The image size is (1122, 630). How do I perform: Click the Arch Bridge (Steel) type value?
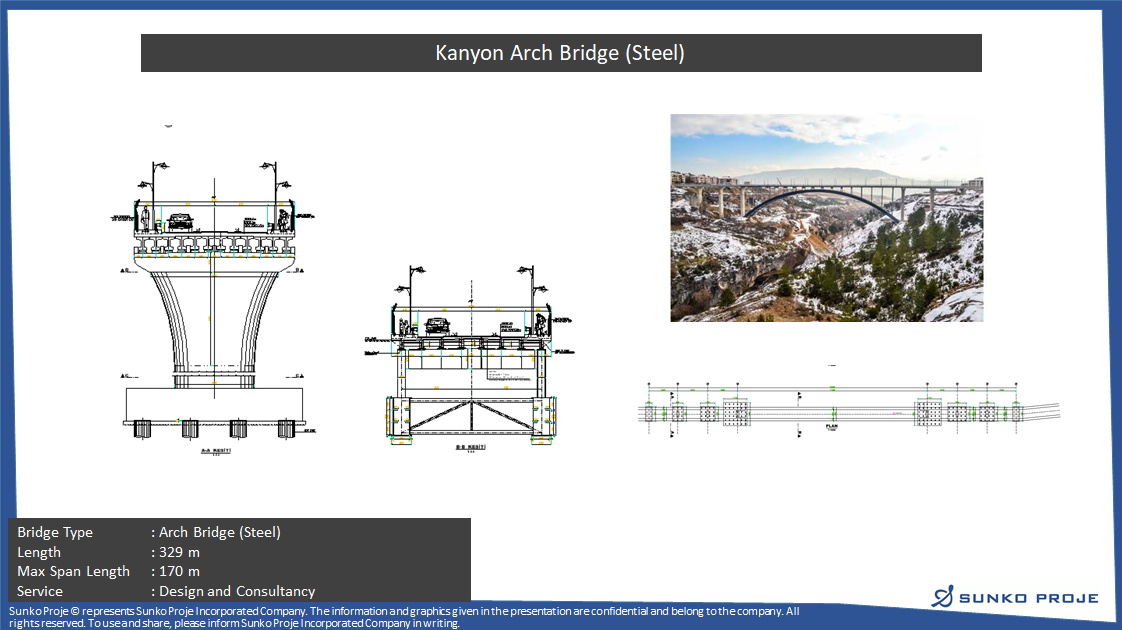pyautogui.click(x=220, y=532)
